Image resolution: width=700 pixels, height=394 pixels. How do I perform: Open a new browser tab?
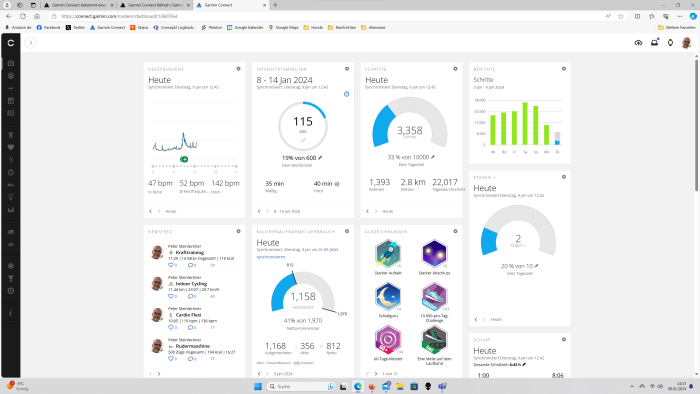[275, 5]
